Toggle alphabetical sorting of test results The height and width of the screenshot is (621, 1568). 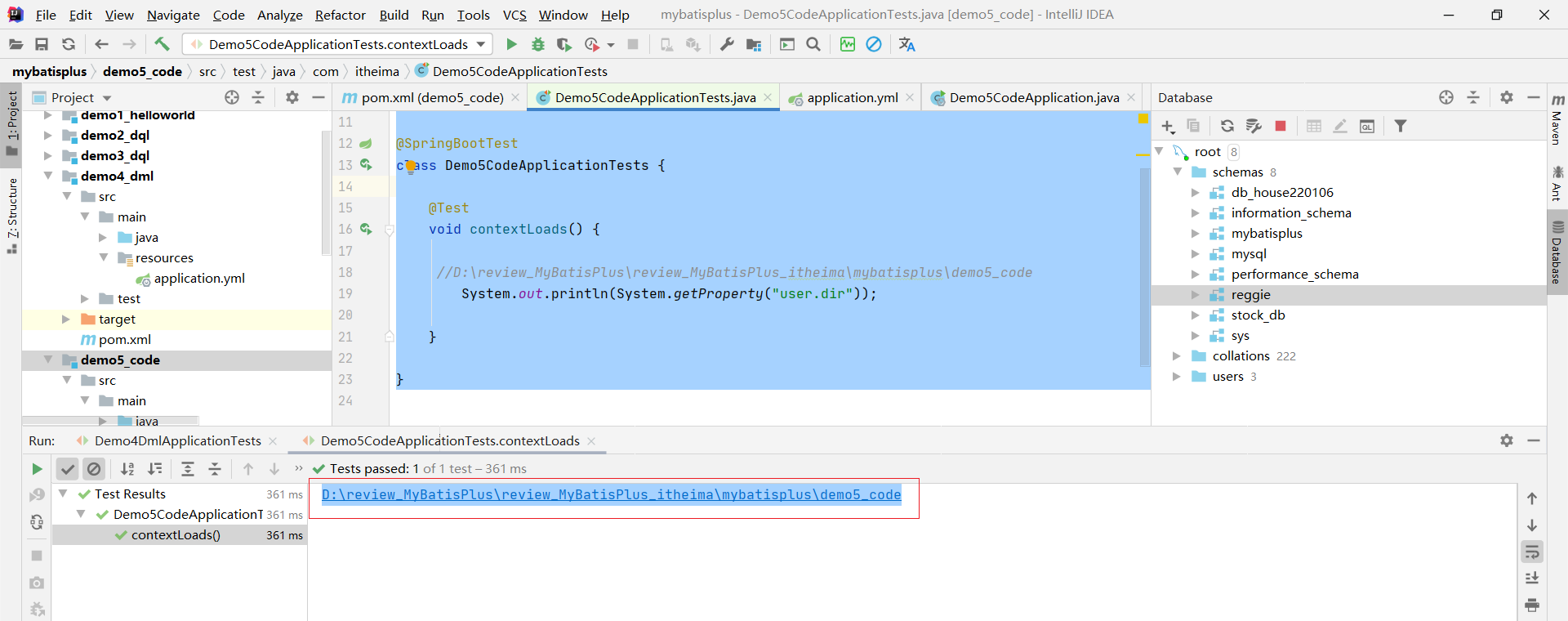[127, 469]
